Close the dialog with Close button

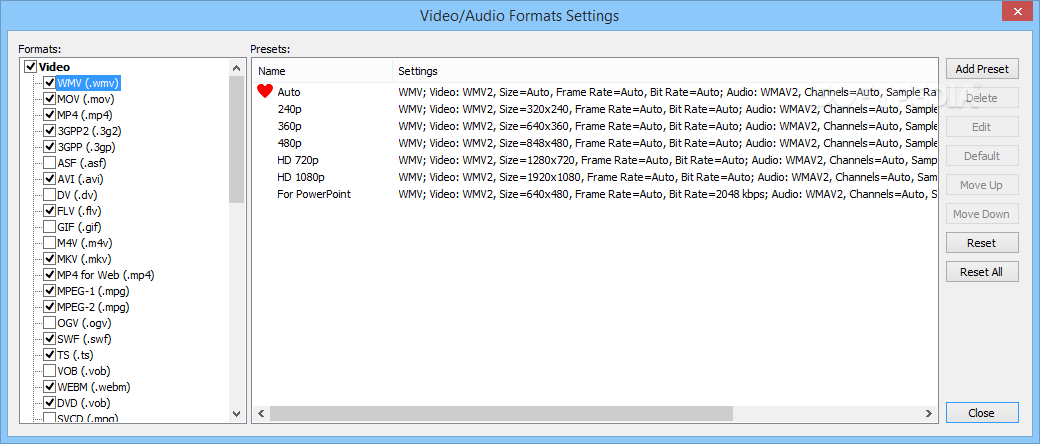(982, 413)
